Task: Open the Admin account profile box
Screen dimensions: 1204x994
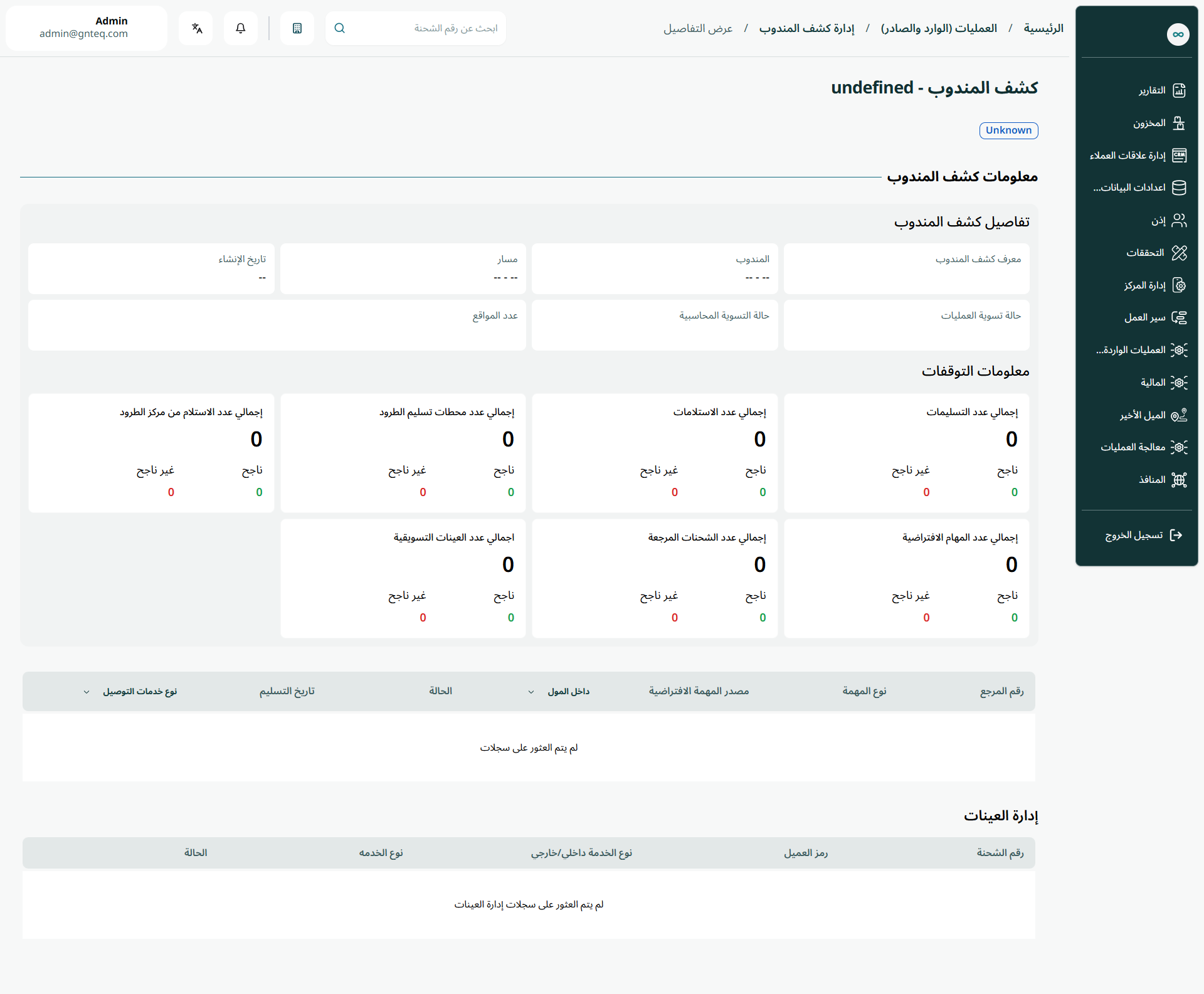Action: pos(87,28)
